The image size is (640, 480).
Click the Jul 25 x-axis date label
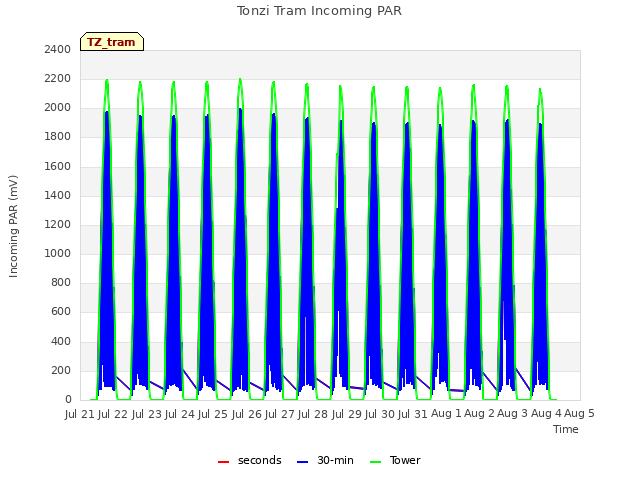click(213, 414)
